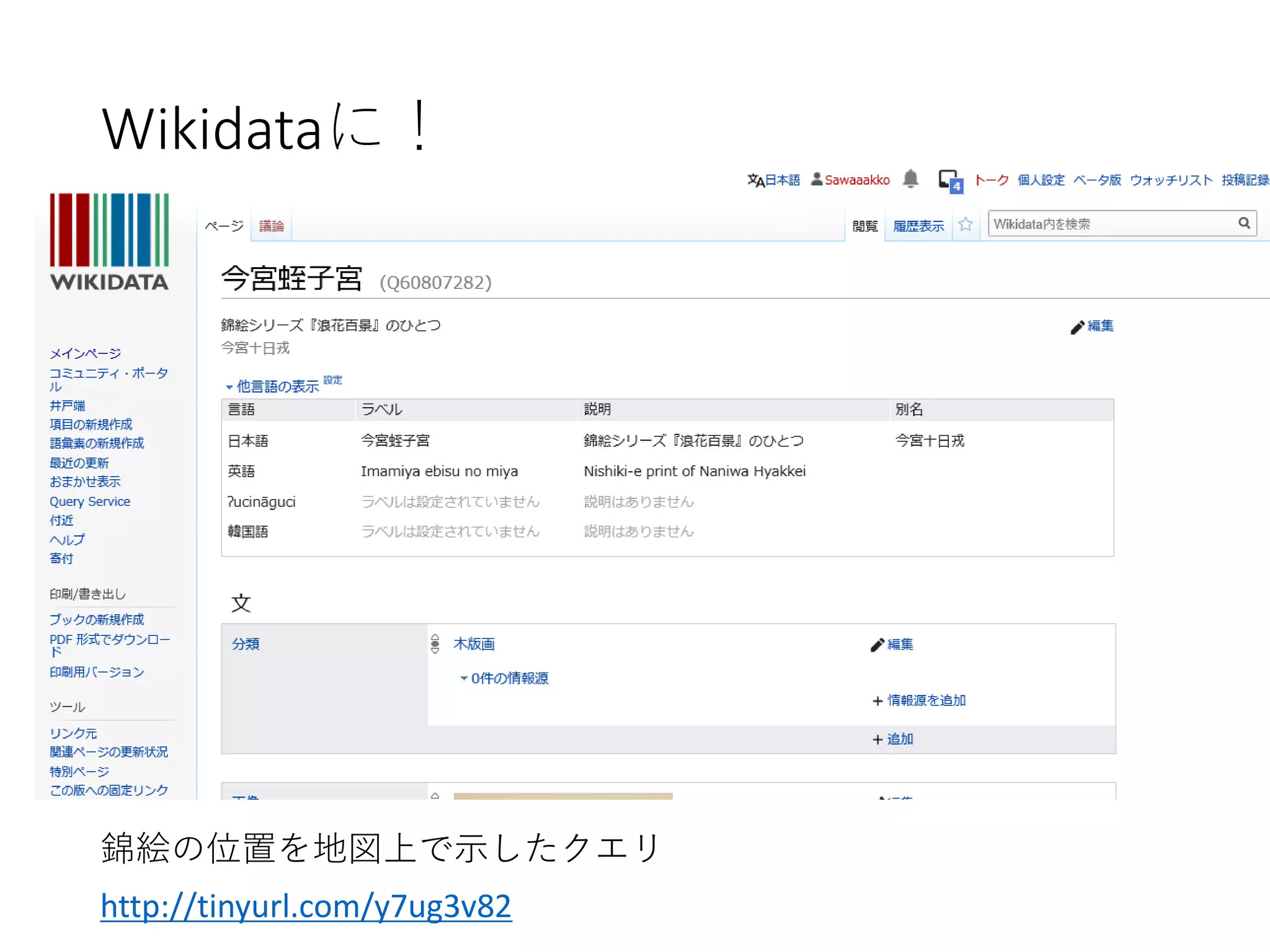Image resolution: width=1270 pixels, height=952 pixels.
Task: Click the description Nishiki-e print of Naniwa Hyakkei
Action: [x=695, y=471]
